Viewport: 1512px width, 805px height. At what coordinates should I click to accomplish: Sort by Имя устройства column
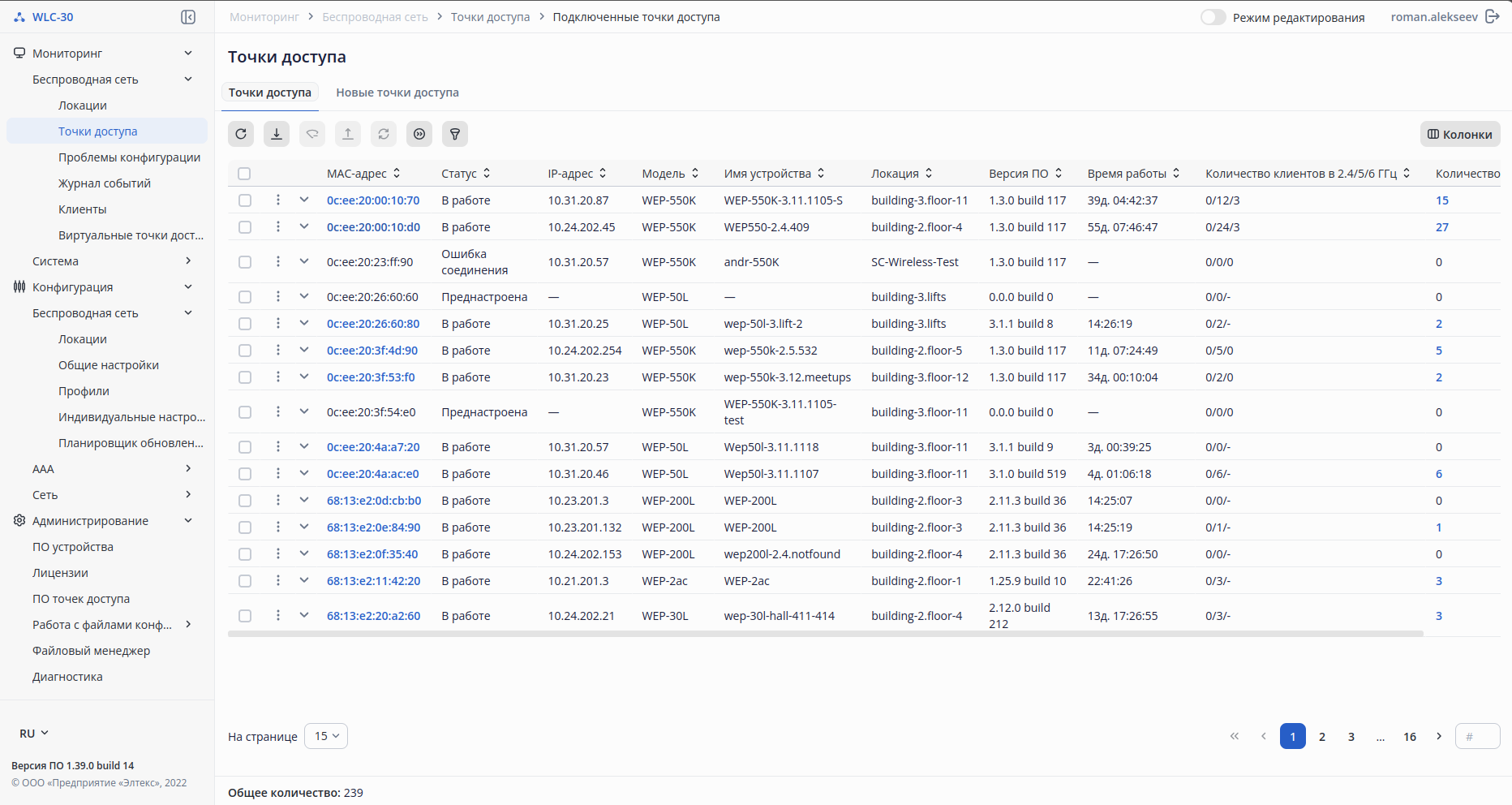821,173
